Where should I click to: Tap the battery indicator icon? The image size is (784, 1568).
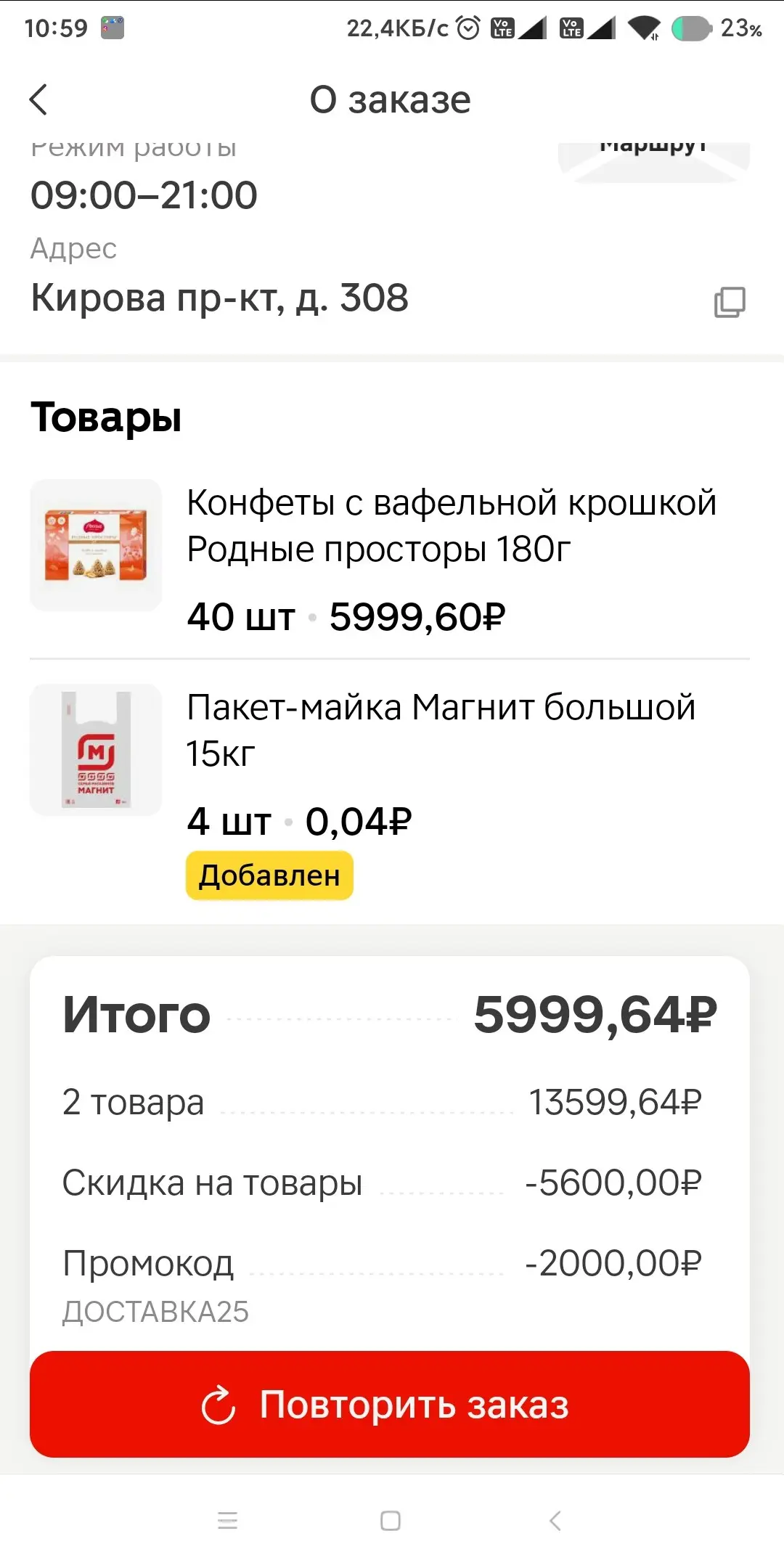tap(691, 29)
